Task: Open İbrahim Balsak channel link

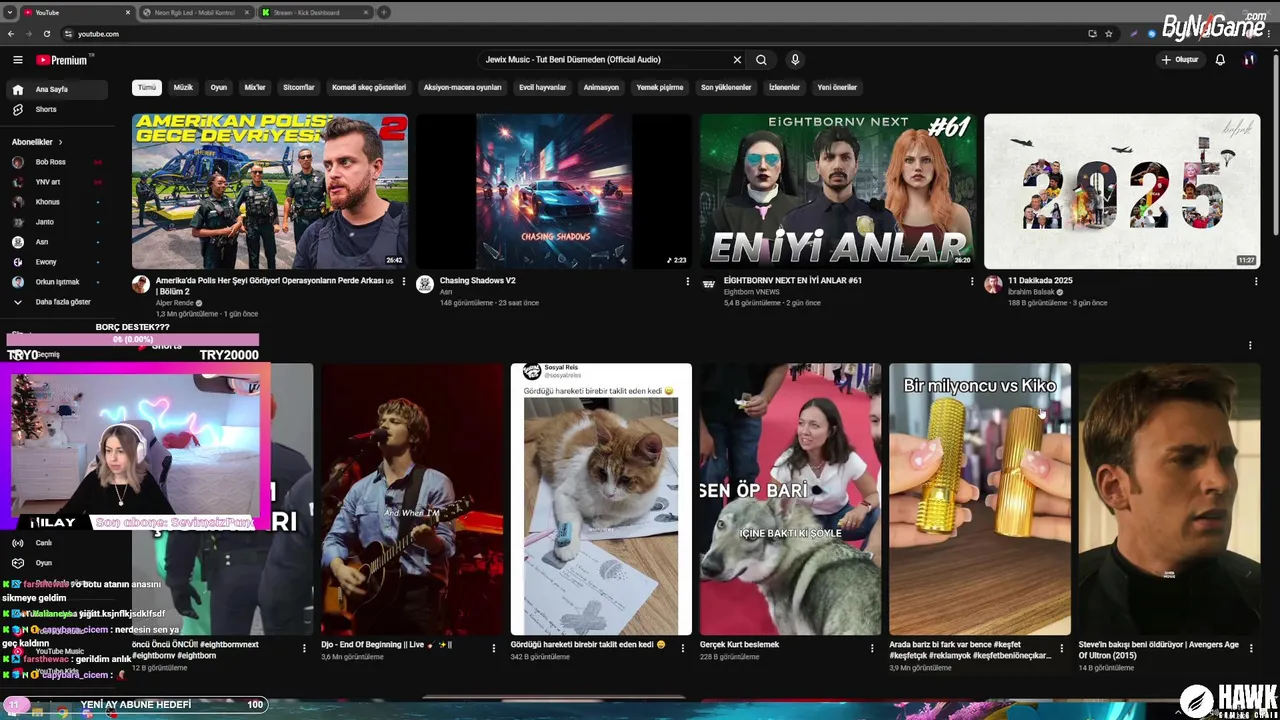Action: pyautogui.click(x=1033, y=292)
